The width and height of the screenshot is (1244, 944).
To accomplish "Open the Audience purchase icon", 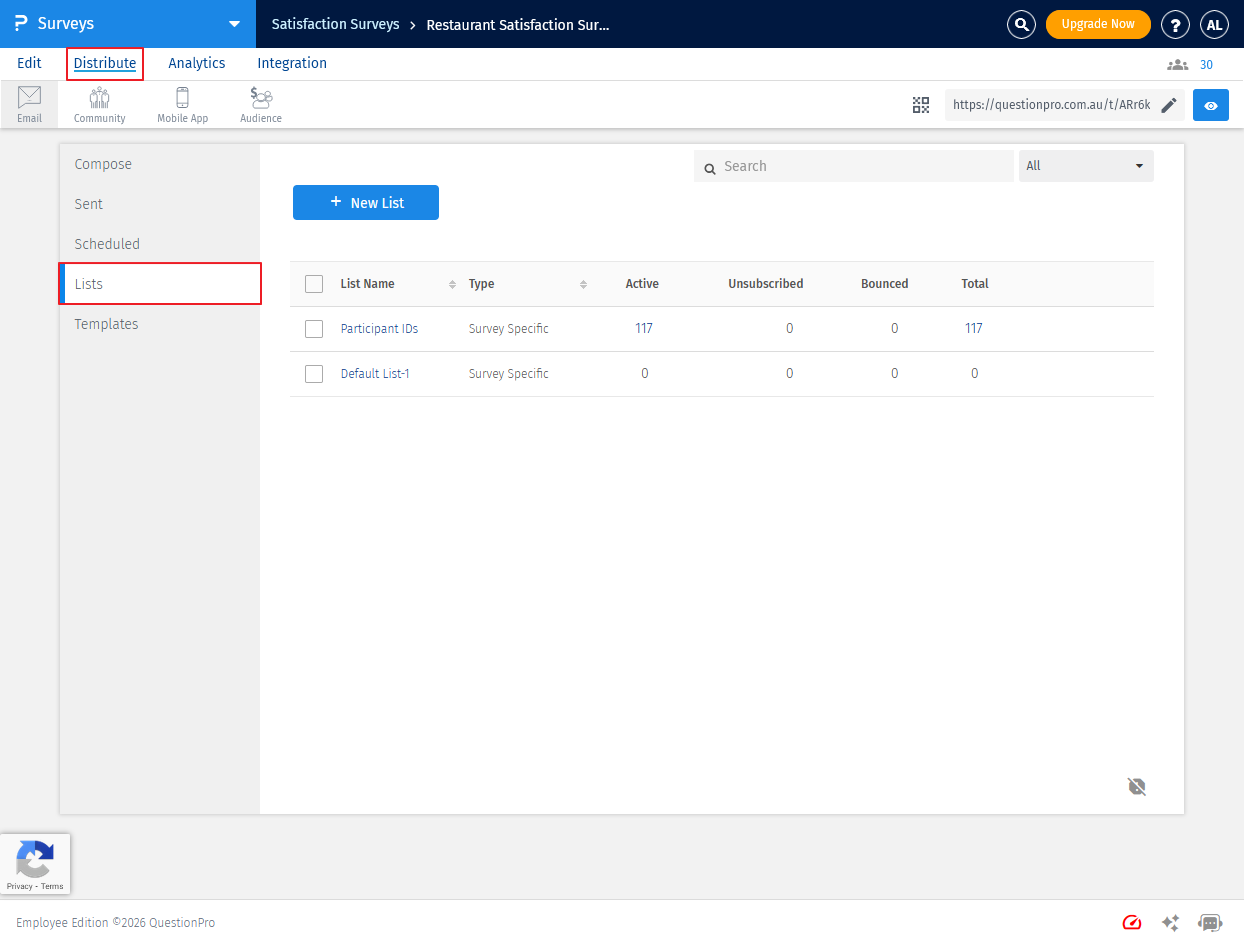I will tap(261, 104).
